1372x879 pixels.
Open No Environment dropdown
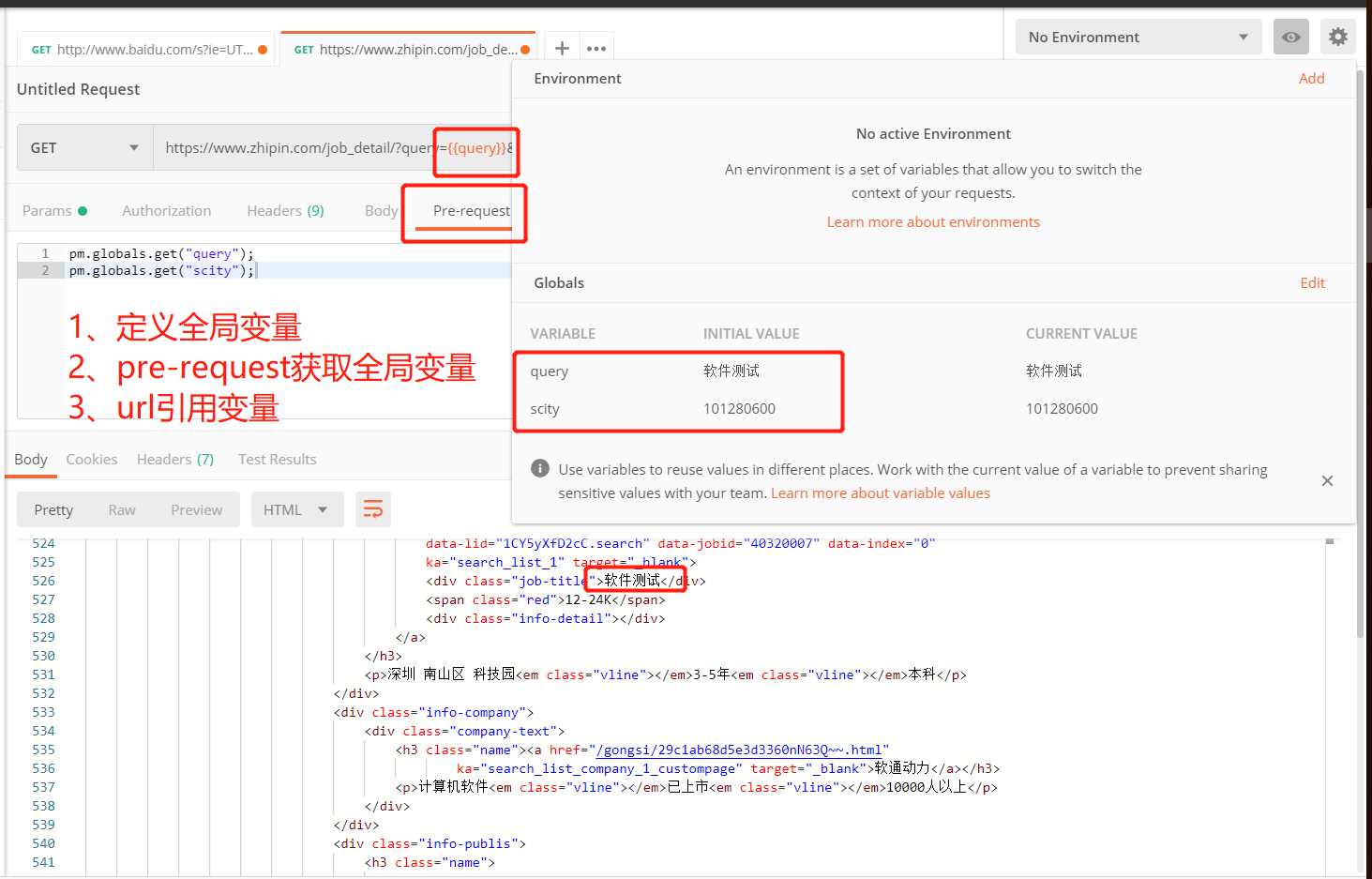[1138, 38]
